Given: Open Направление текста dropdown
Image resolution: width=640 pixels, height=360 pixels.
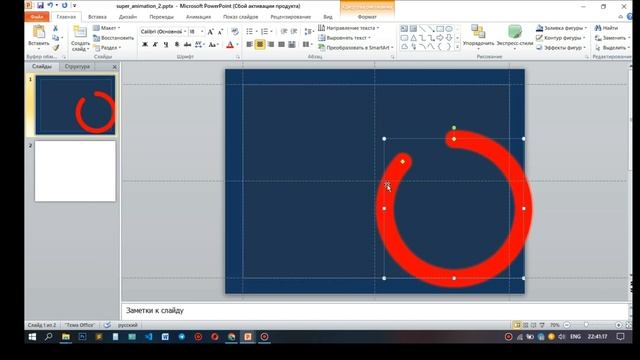Looking at the screenshot, I should pyautogui.click(x=349, y=28).
